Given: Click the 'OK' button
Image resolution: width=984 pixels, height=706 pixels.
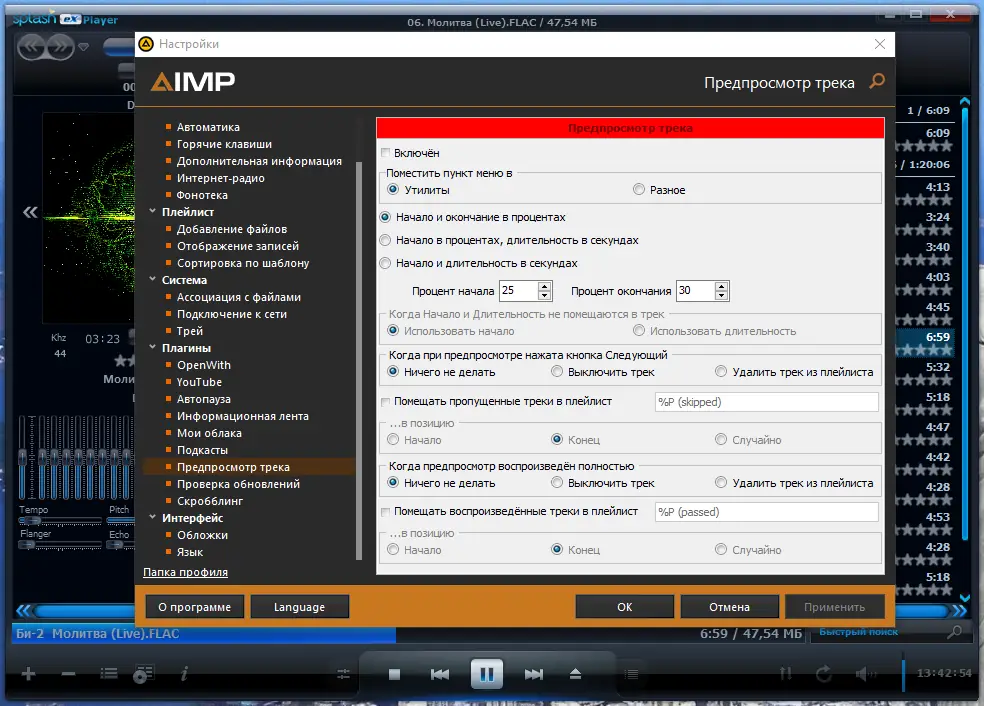Looking at the screenshot, I should click(624, 607).
